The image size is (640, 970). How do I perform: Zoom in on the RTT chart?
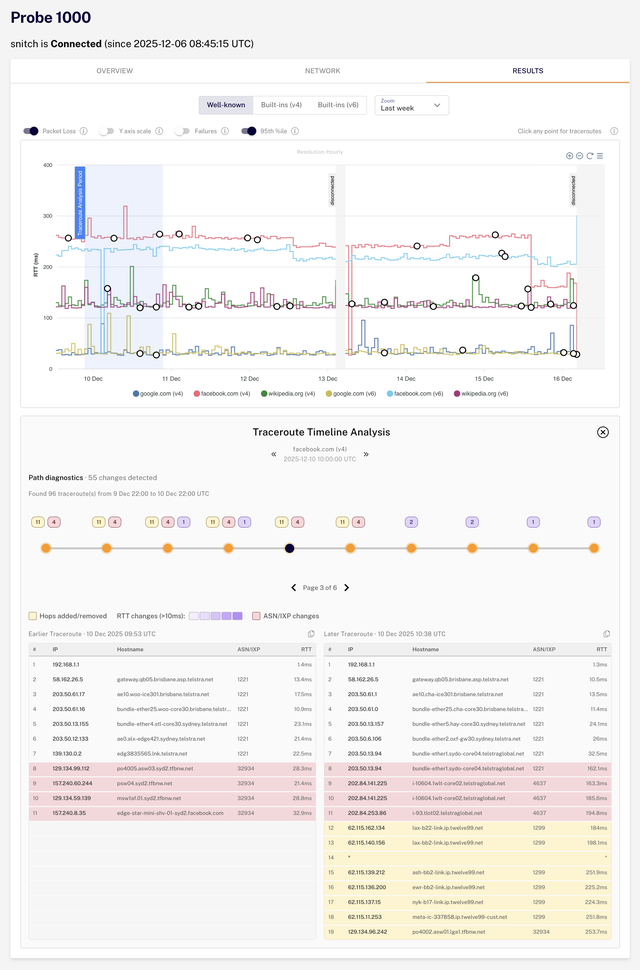click(x=569, y=156)
